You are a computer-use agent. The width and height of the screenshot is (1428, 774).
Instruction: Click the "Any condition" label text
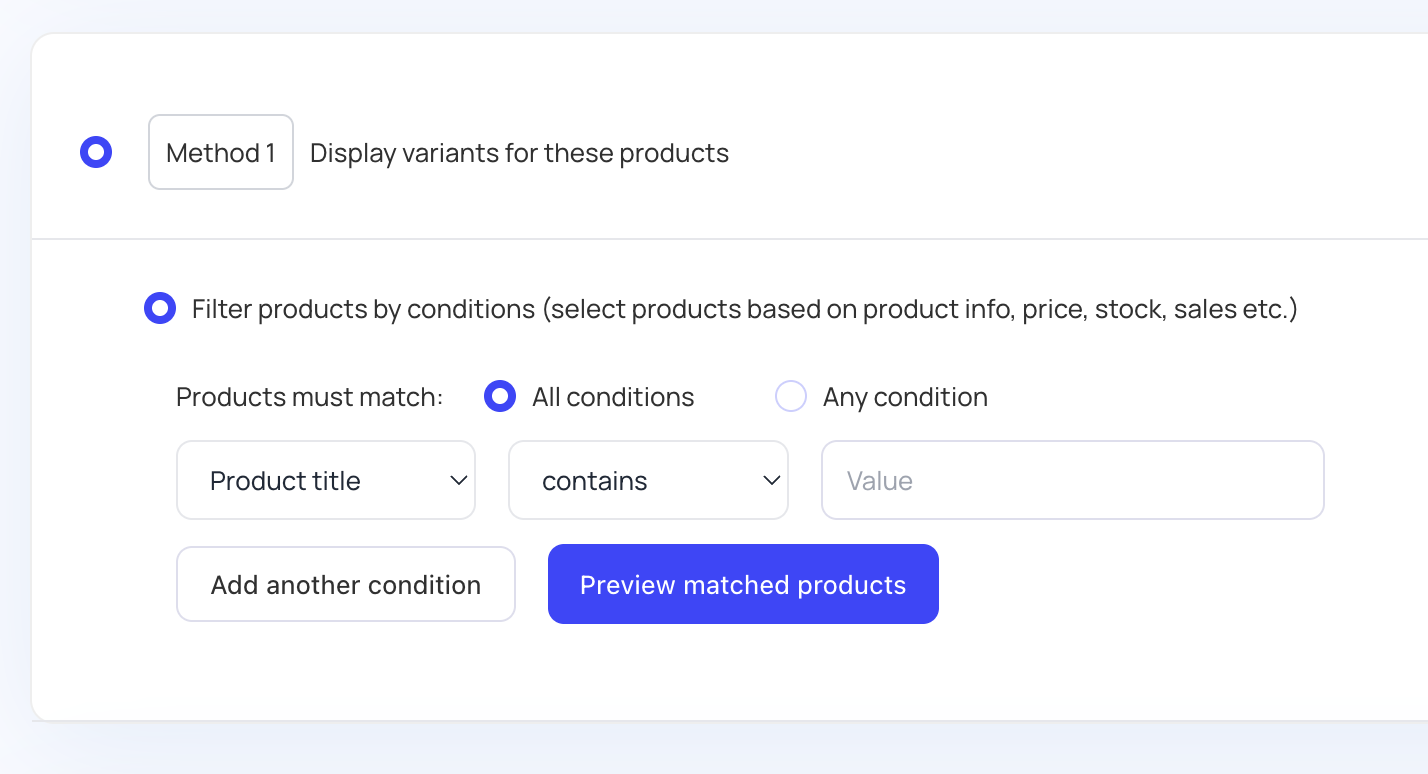tap(905, 397)
